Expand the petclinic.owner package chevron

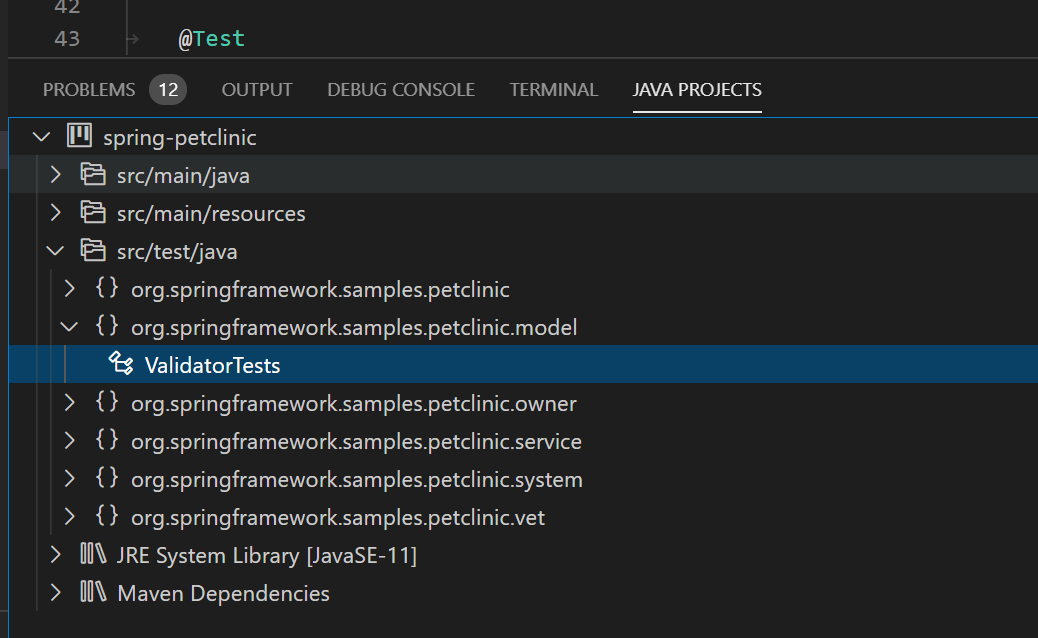coord(70,402)
